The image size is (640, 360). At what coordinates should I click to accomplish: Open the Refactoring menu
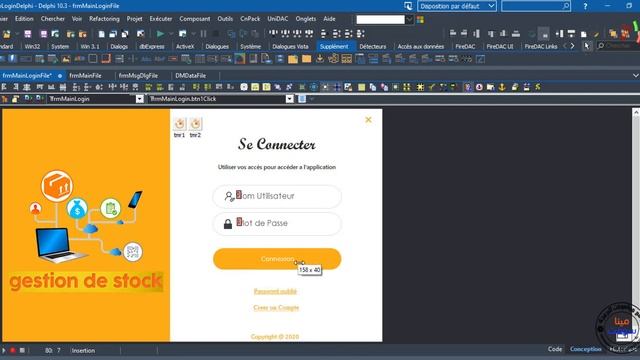click(x=104, y=19)
